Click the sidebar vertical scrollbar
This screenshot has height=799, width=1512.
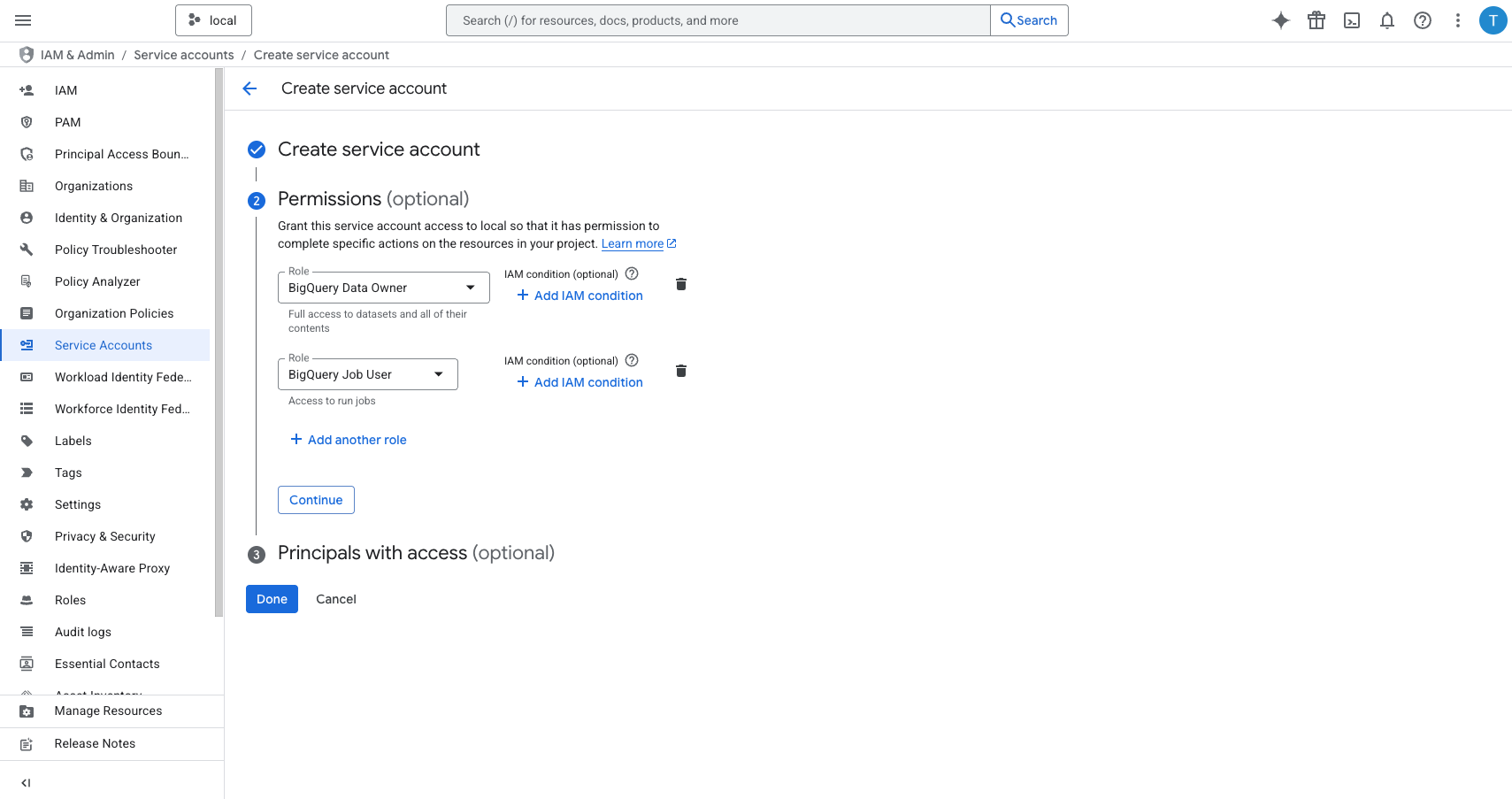click(x=219, y=342)
